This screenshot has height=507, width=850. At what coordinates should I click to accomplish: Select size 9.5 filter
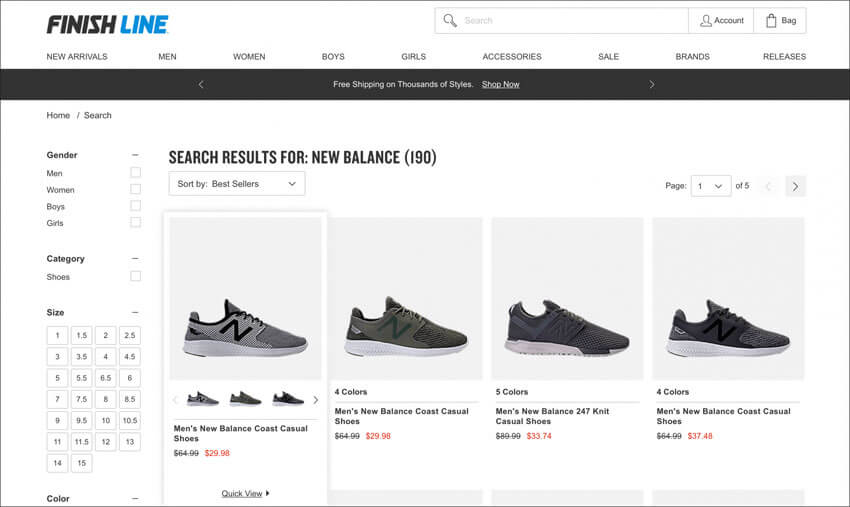coord(81,420)
